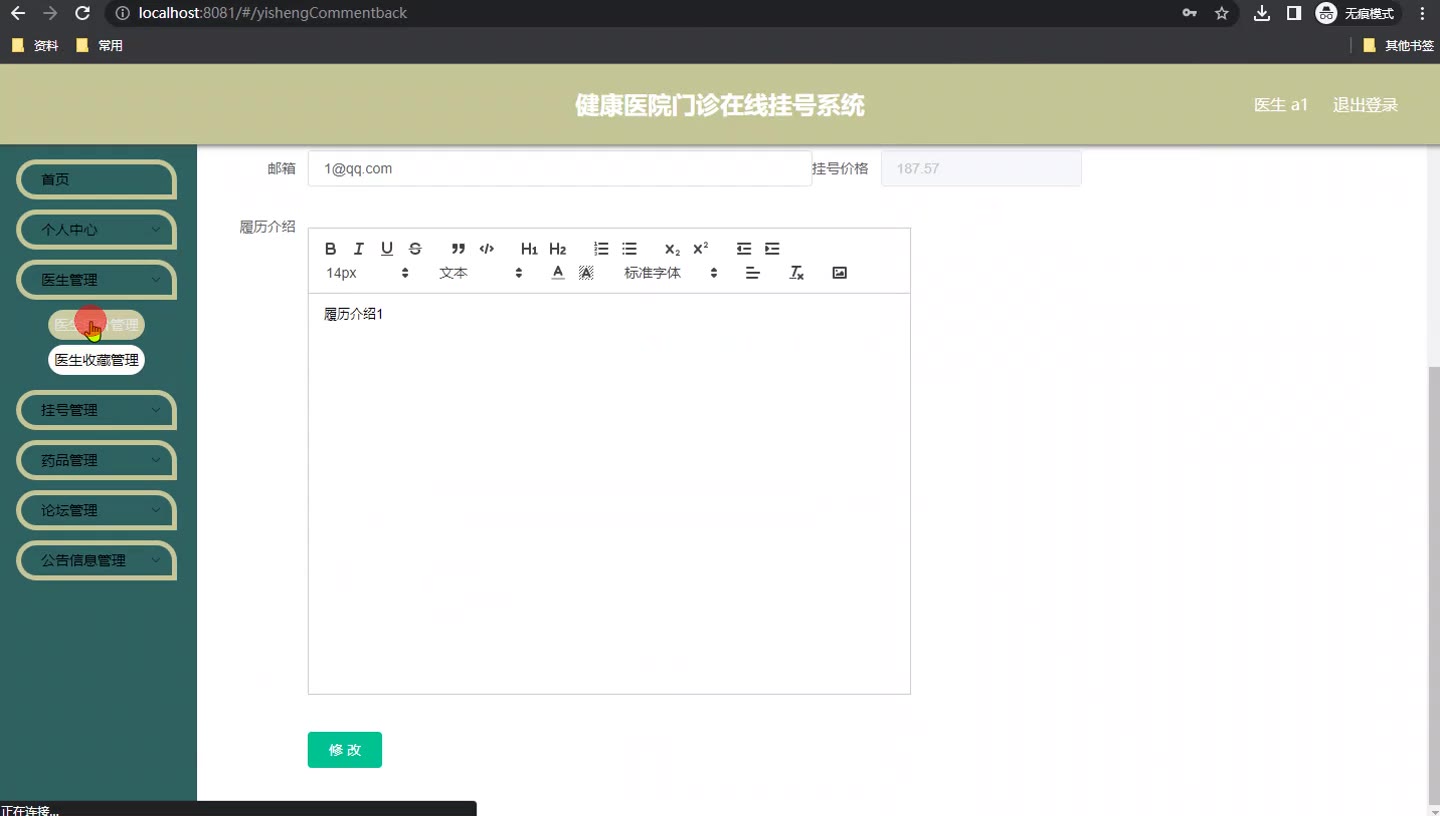Insert an image into the editor
This screenshot has height=816, width=1440.
click(x=840, y=273)
